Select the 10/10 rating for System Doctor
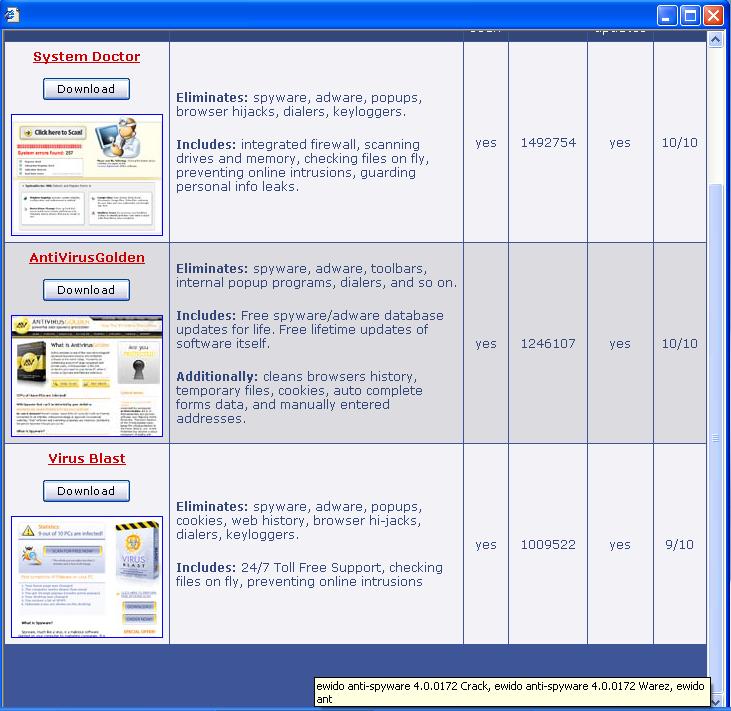Viewport: 731px width, 711px height. click(x=680, y=143)
